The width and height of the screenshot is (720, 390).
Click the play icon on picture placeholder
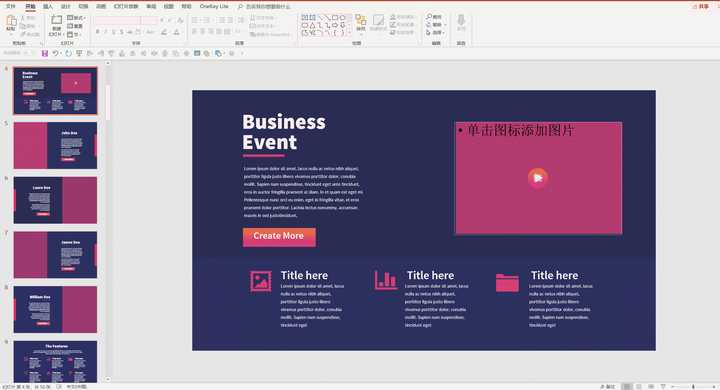(x=538, y=178)
